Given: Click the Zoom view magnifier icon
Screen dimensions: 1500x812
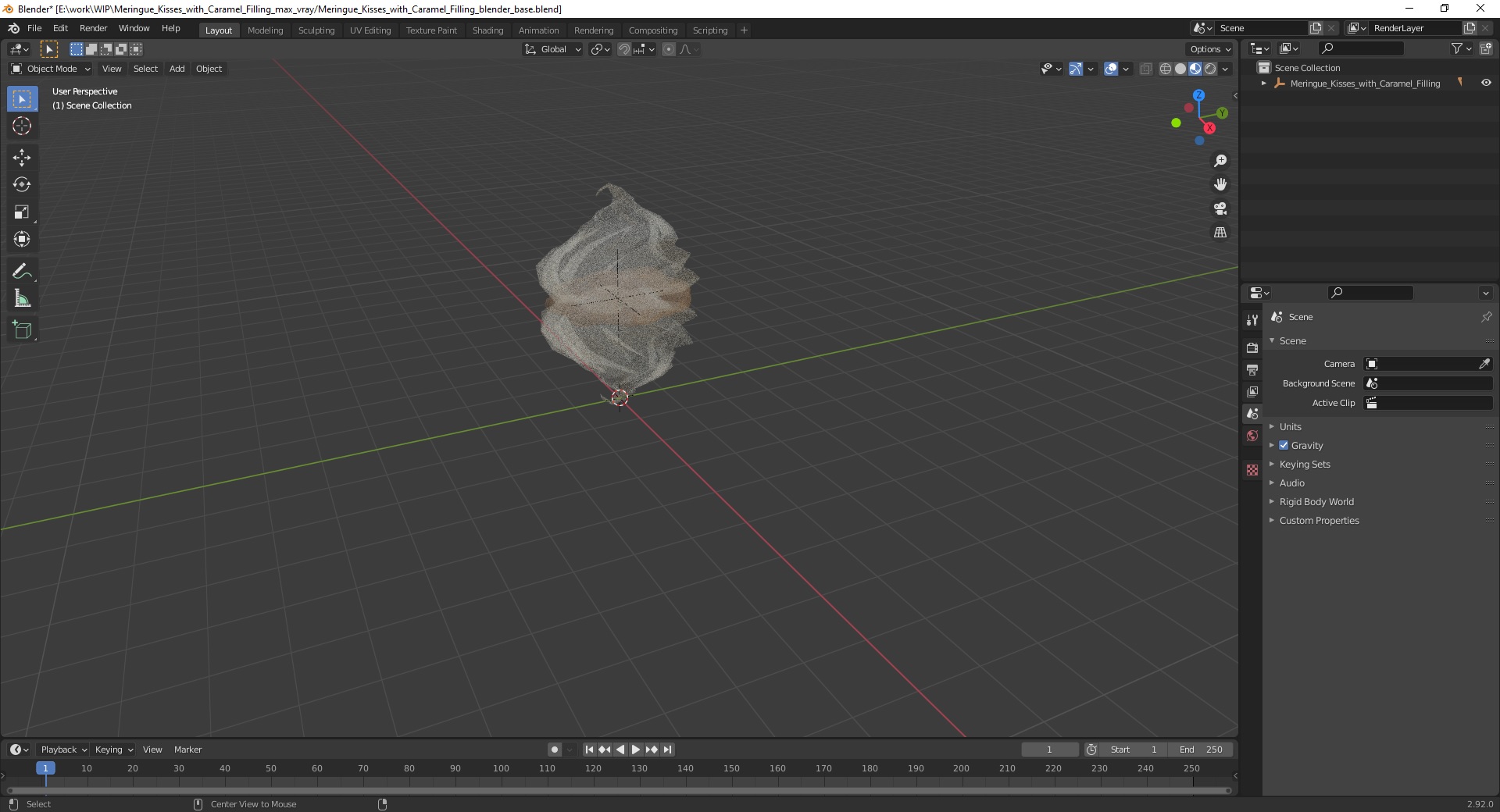Looking at the screenshot, I should [x=1220, y=161].
